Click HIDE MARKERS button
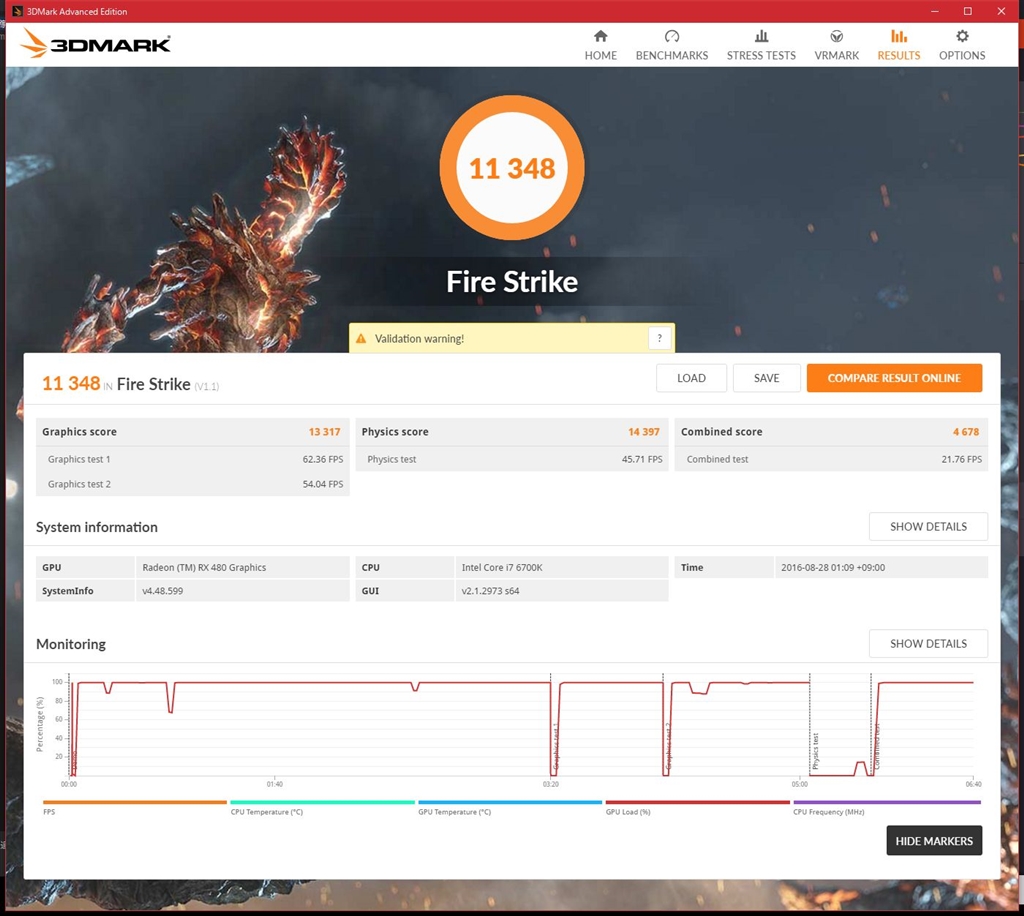 point(934,841)
